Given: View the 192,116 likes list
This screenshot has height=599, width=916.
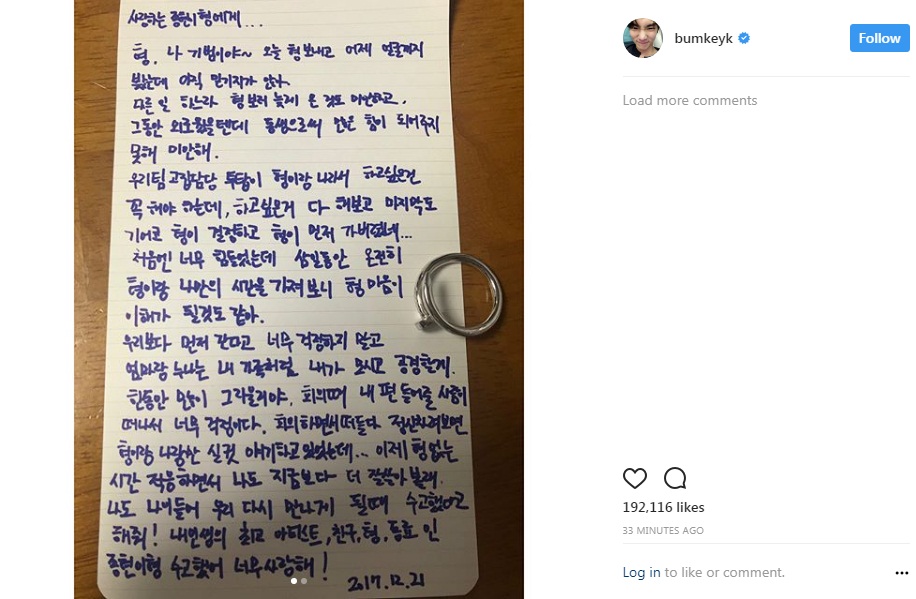Looking at the screenshot, I should point(663,507).
